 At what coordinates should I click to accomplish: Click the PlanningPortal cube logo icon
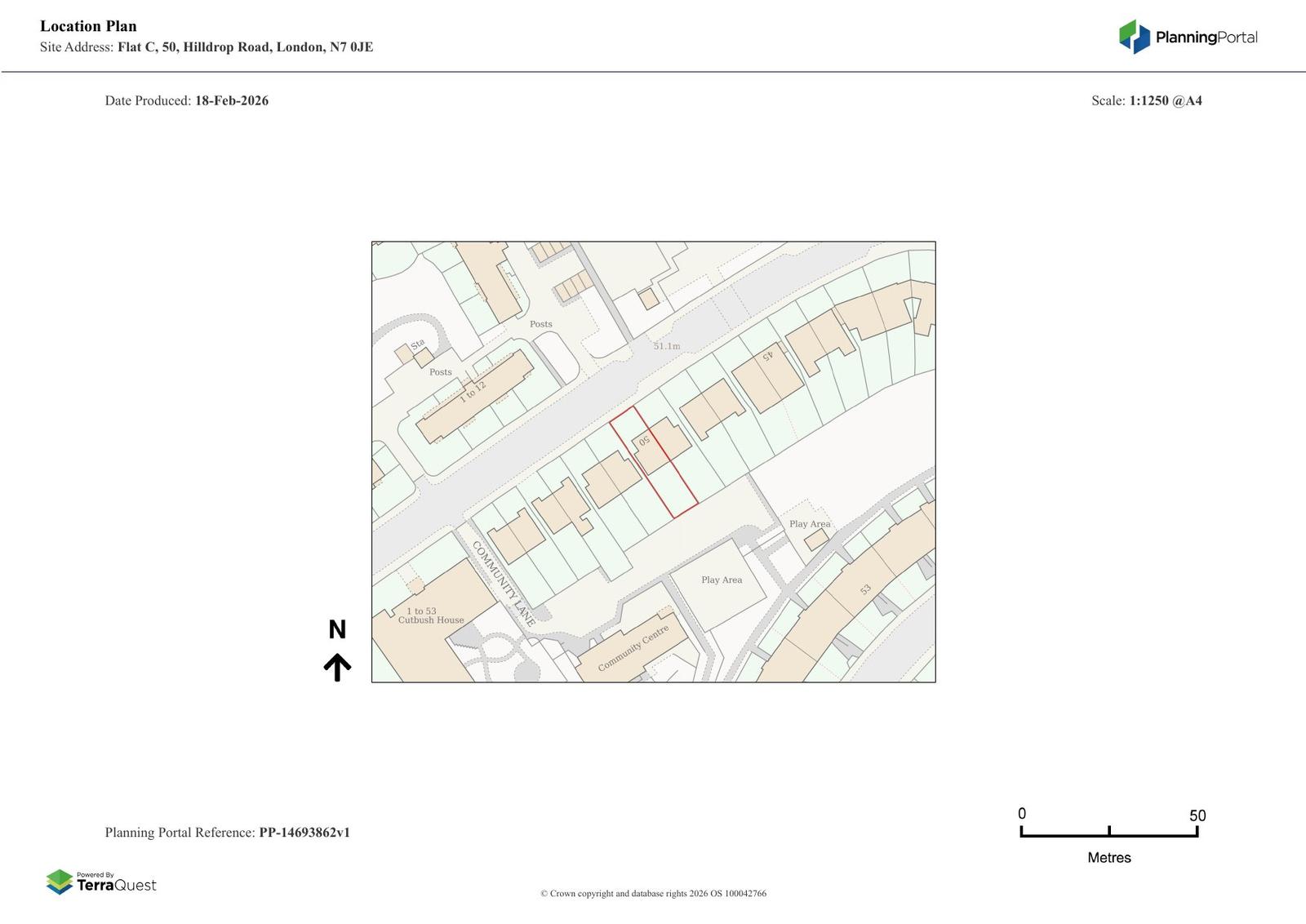pos(1133,37)
